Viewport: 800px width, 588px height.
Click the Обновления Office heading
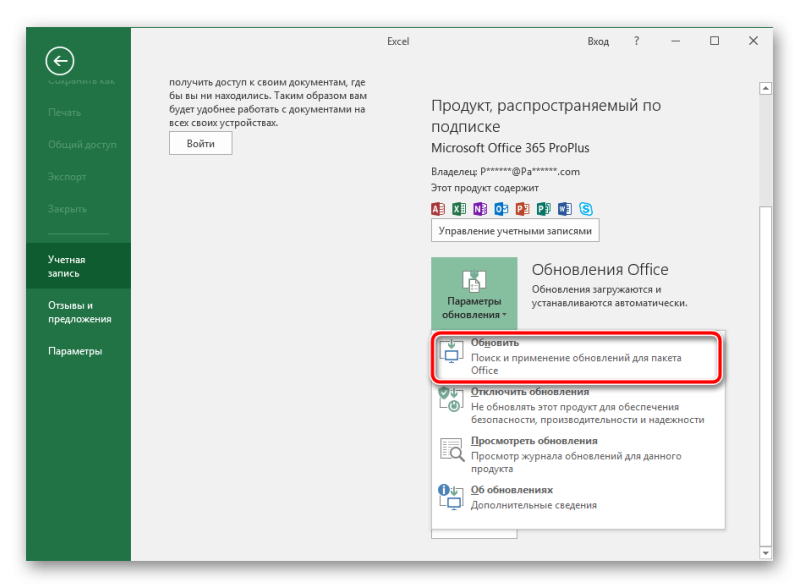[600, 270]
